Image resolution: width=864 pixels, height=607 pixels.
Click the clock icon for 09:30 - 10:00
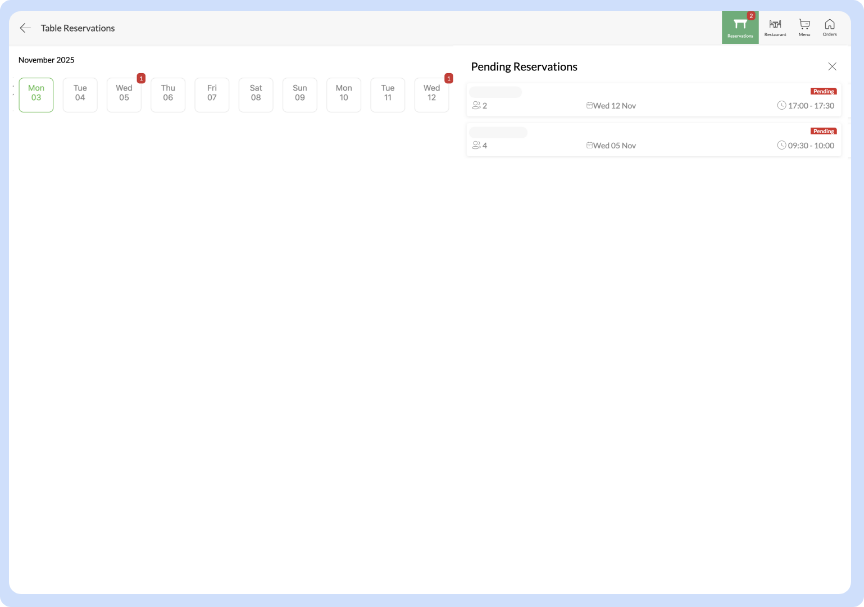pyautogui.click(x=782, y=145)
